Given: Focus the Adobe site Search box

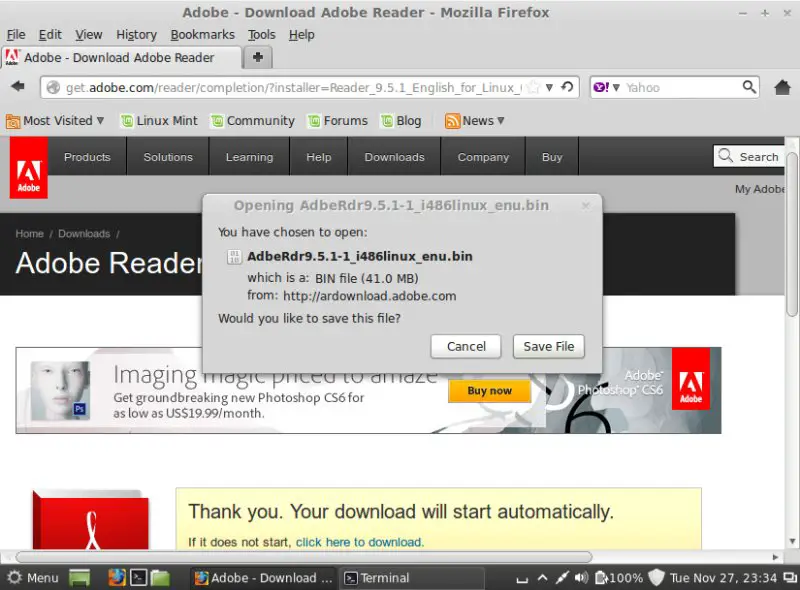Looking at the screenshot, I should click(x=748, y=156).
